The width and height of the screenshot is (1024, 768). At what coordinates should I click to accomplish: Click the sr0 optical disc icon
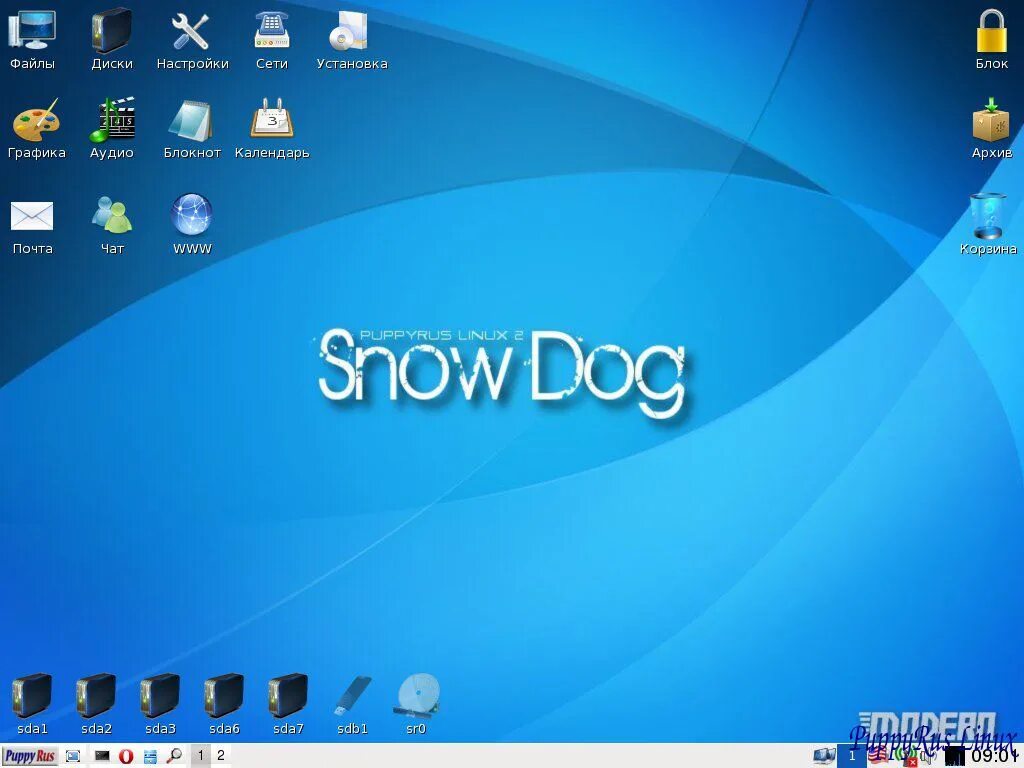[417, 704]
